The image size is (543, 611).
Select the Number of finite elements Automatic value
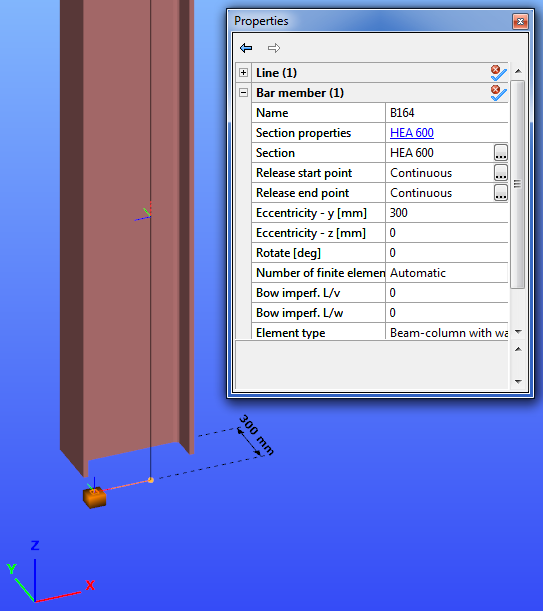pos(447,273)
